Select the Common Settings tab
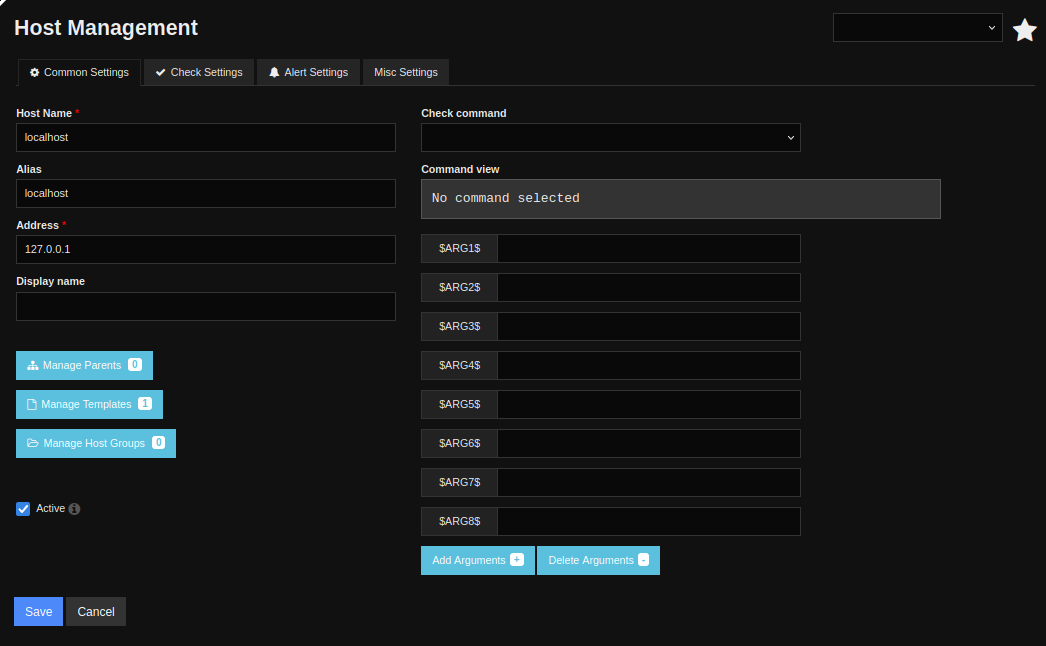 (x=79, y=73)
